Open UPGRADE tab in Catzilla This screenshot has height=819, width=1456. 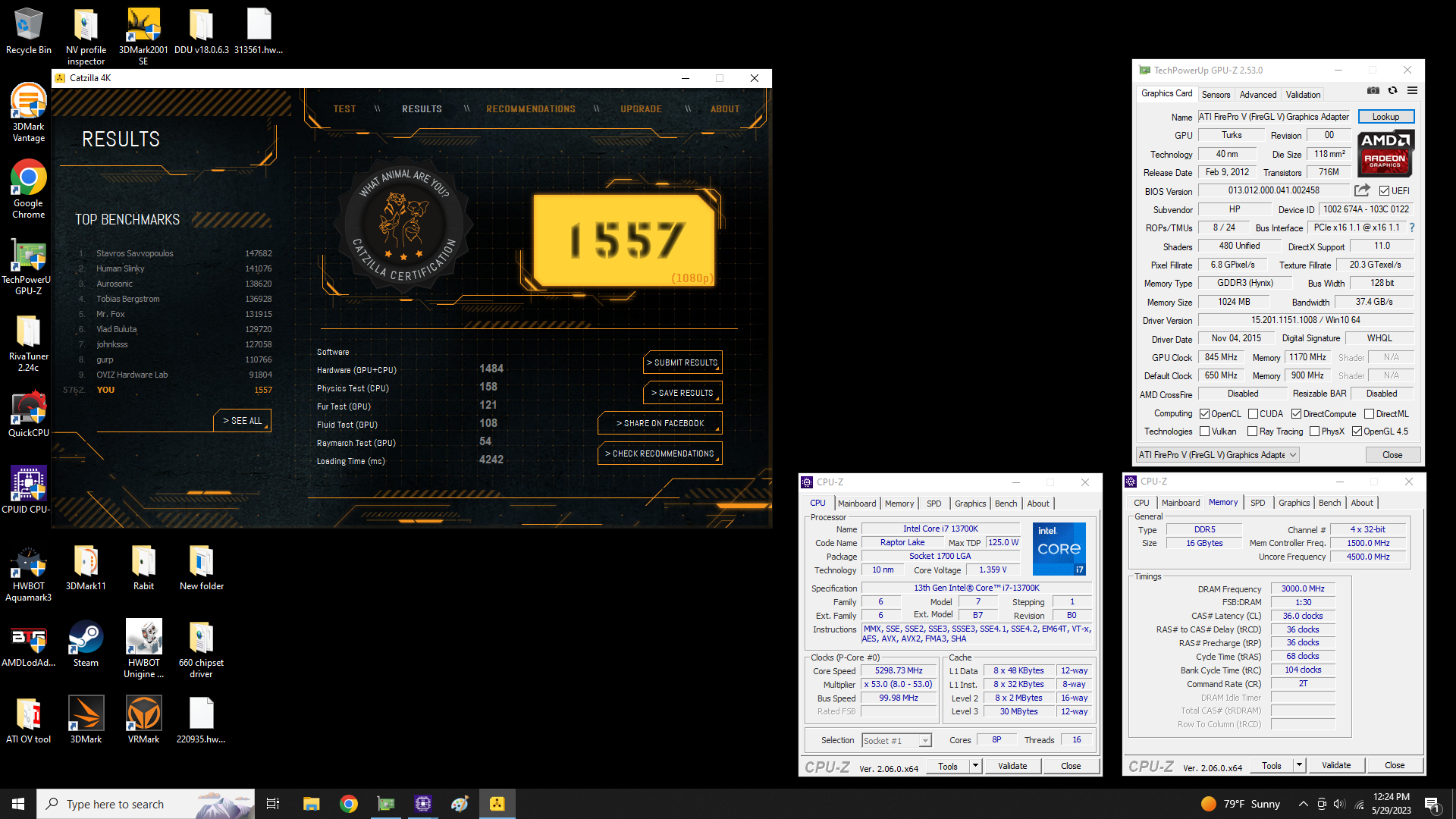point(641,109)
